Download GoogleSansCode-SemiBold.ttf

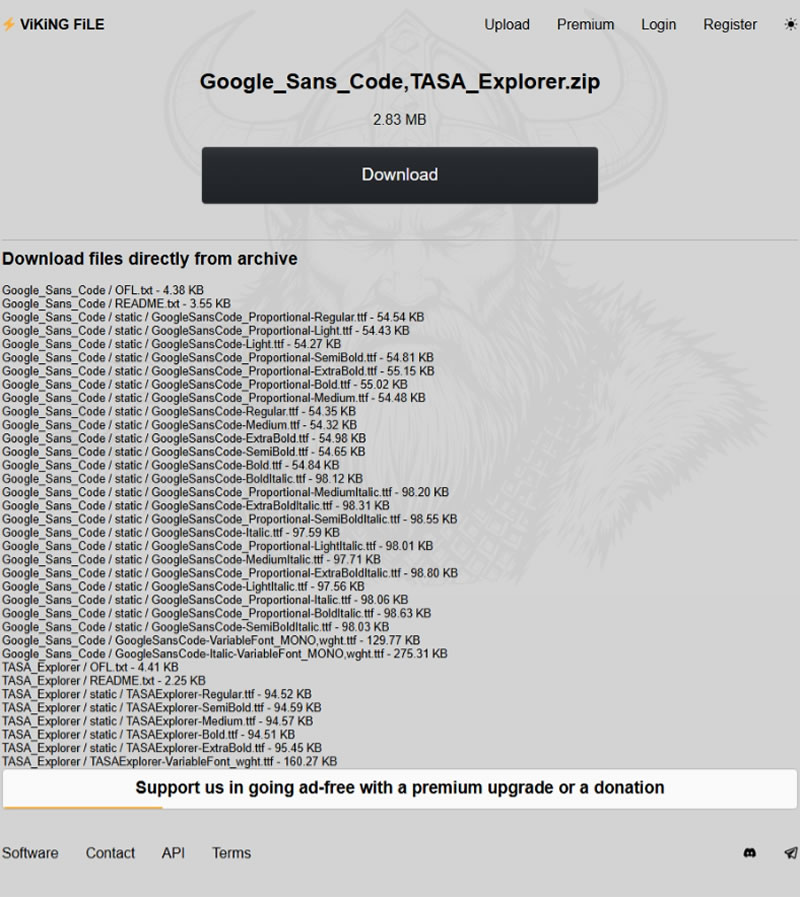pyautogui.click(x=183, y=452)
